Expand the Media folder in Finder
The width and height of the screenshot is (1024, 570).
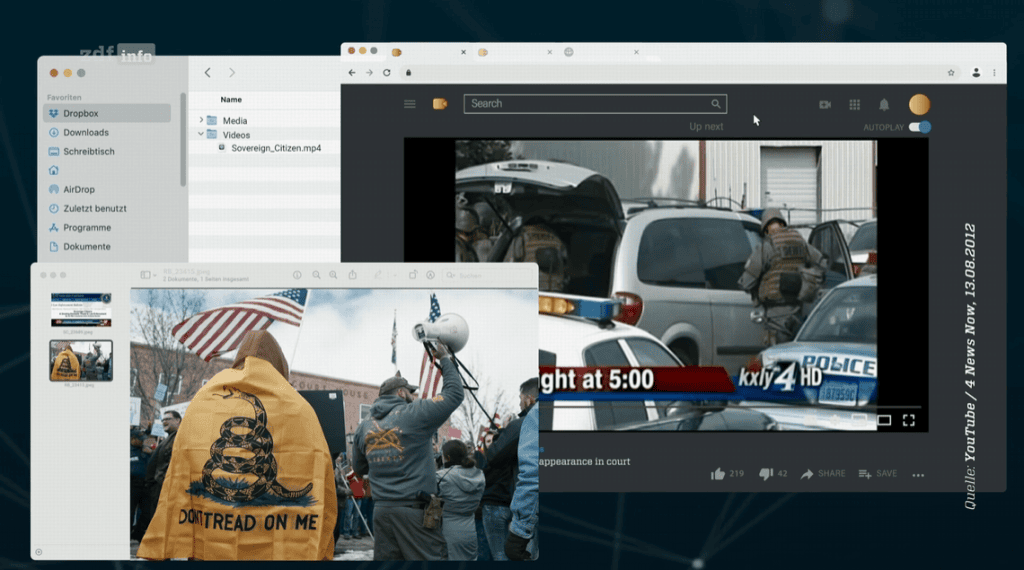click(201, 120)
